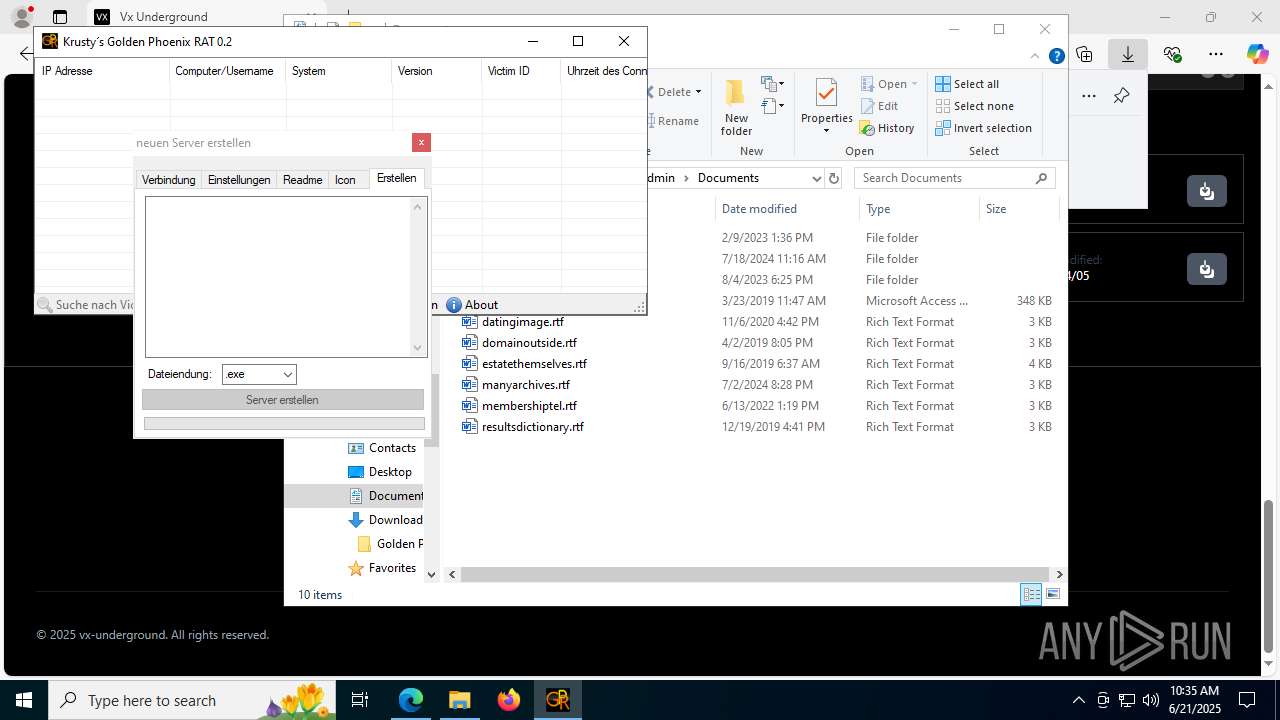
Task: Open Edge Collections toolbar icon
Action: 1084,54
